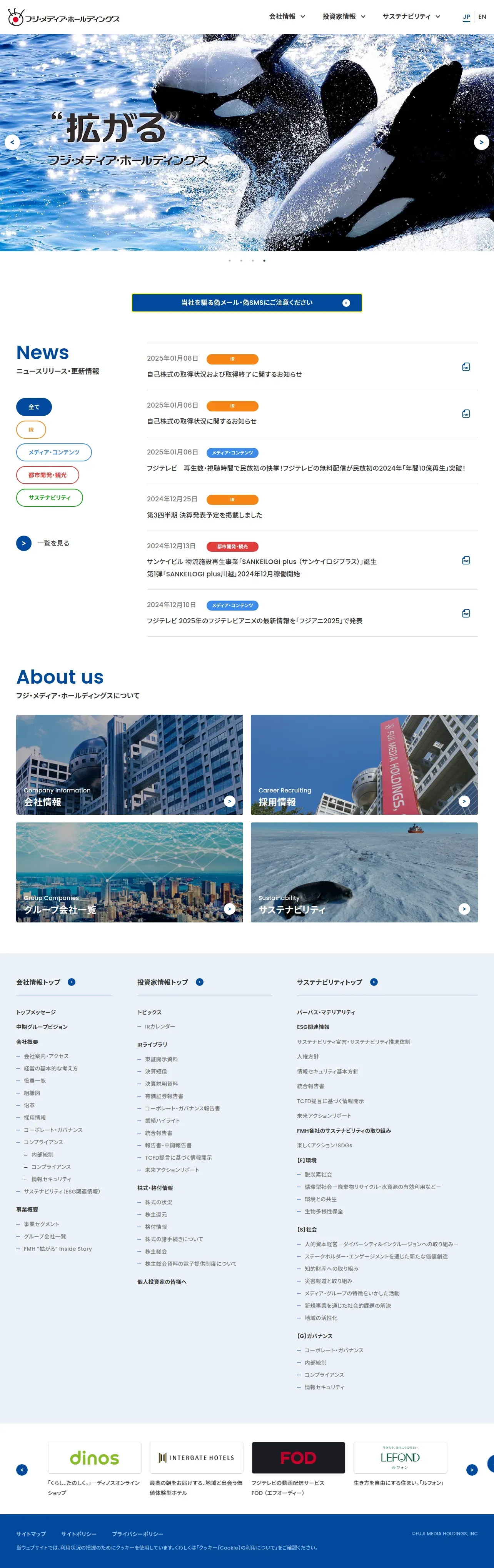Switch language to JP
This screenshot has height=1568, width=494.
coord(467,17)
